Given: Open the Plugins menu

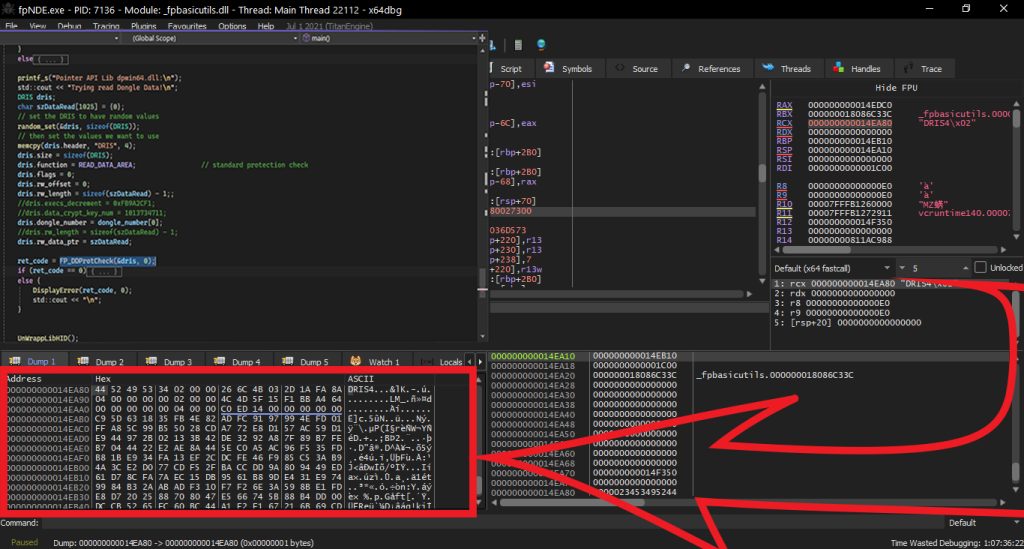Looking at the screenshot, I should tap(144, 26).
